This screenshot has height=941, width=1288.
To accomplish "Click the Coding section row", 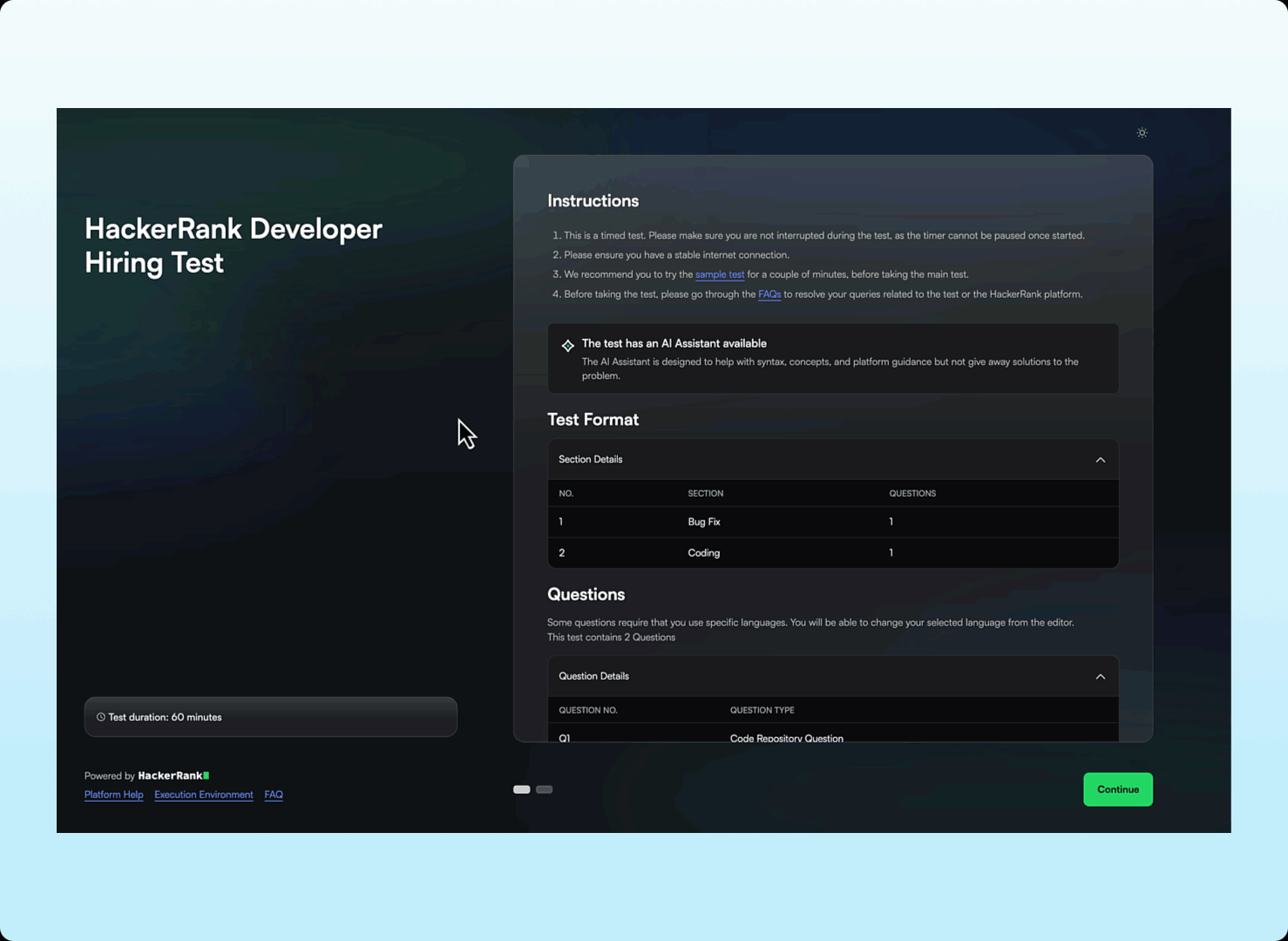I will 832,552.
